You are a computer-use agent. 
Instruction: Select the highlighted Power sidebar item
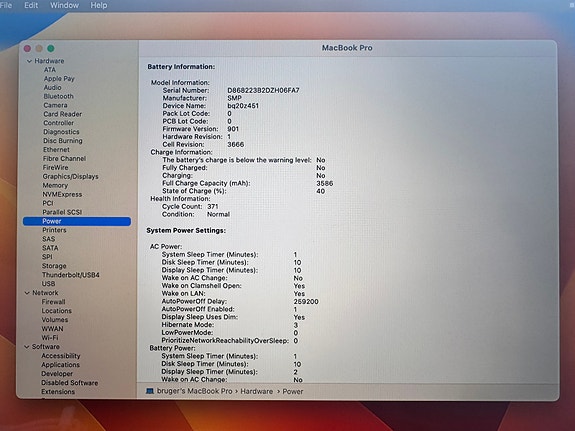[77, 221]
